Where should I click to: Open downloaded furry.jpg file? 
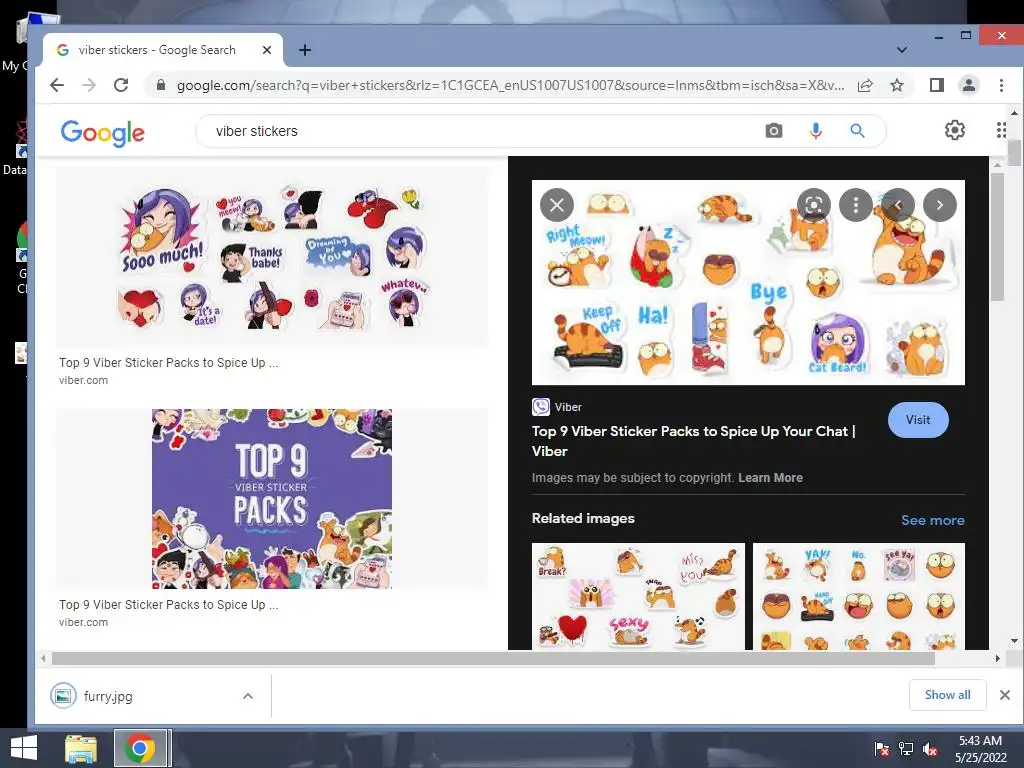[108, 696]
